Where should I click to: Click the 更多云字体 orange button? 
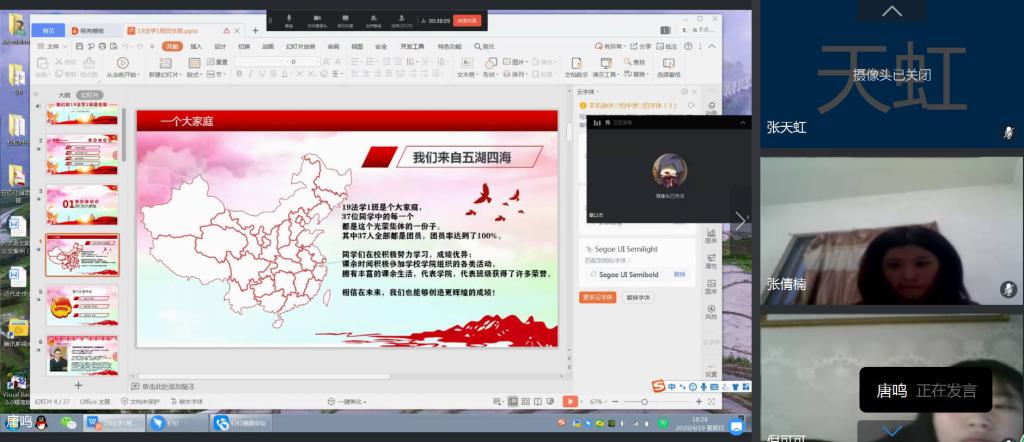pyautogui.click(x=596, y=297)
